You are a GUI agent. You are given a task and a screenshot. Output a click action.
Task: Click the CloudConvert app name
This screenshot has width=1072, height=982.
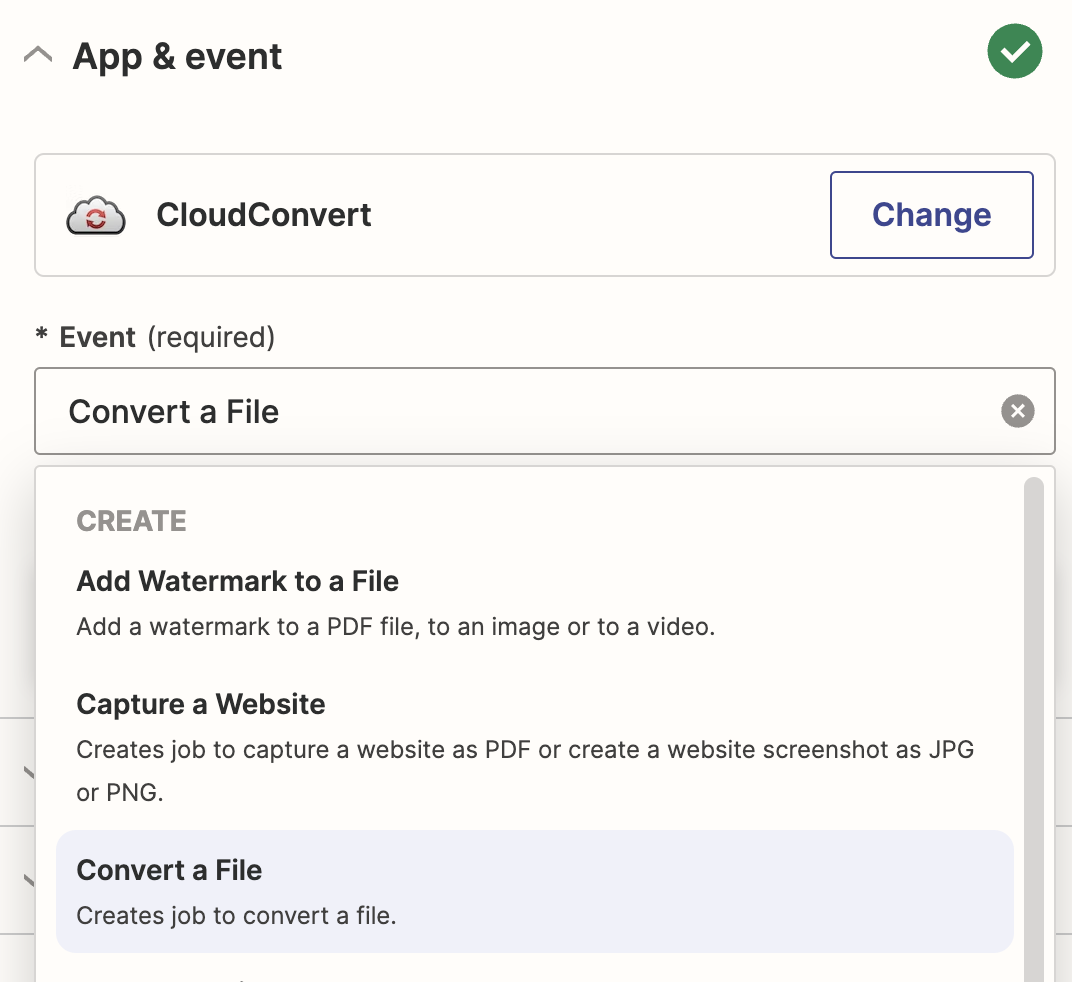pyautogui.click(x=264, y=215)
